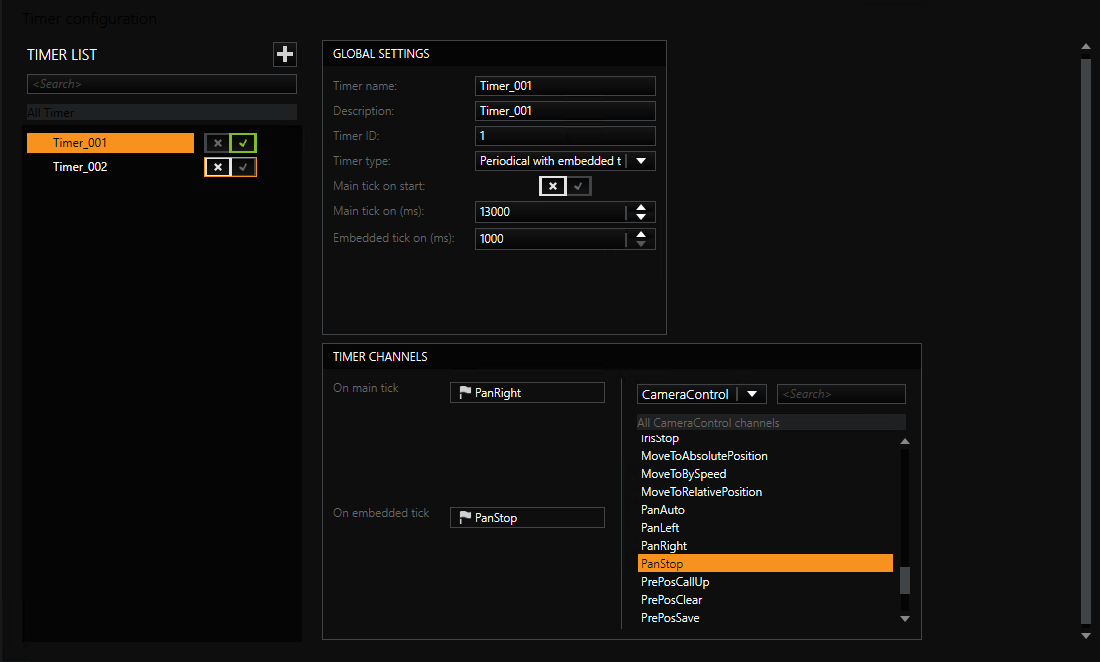
Task: Open the Timer type dropdown
Action: 641,161
